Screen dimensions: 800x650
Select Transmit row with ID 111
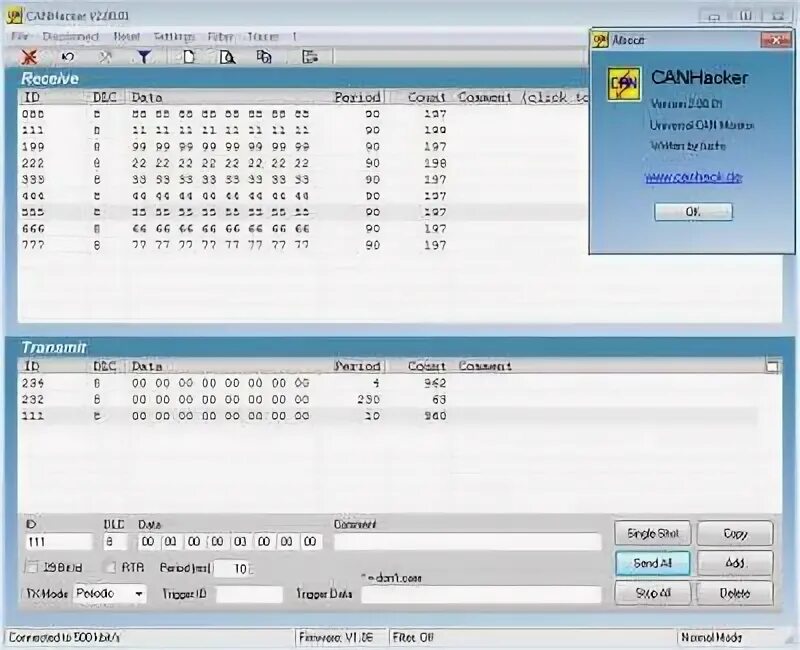(x=388, y=416)
